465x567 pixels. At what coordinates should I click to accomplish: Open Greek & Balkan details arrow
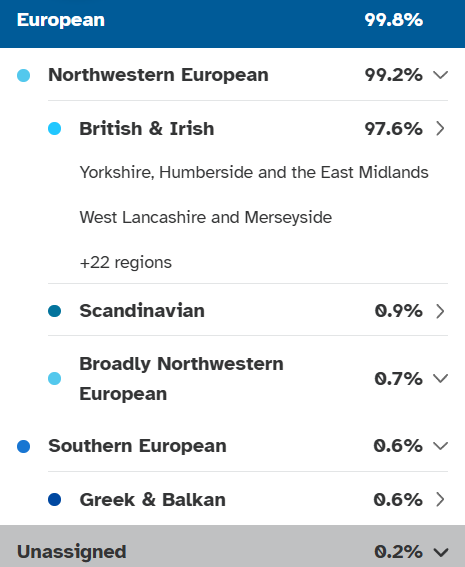click(440, 499)
